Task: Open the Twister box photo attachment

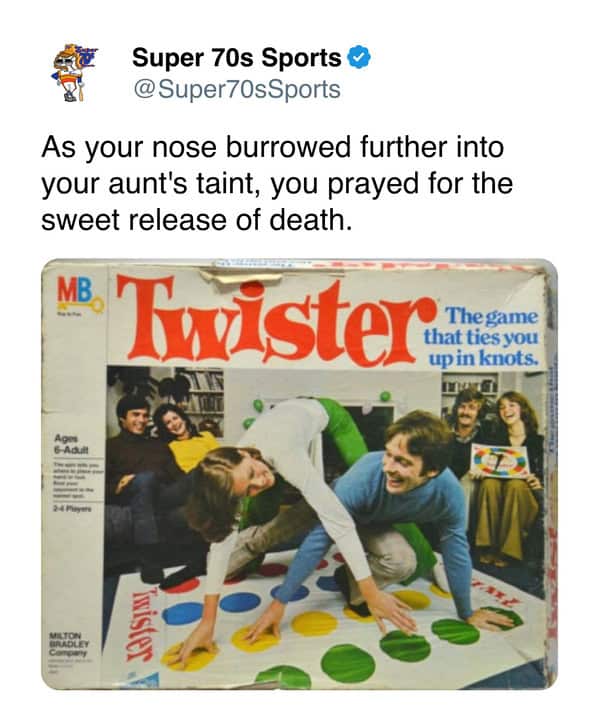Action: 299,474
